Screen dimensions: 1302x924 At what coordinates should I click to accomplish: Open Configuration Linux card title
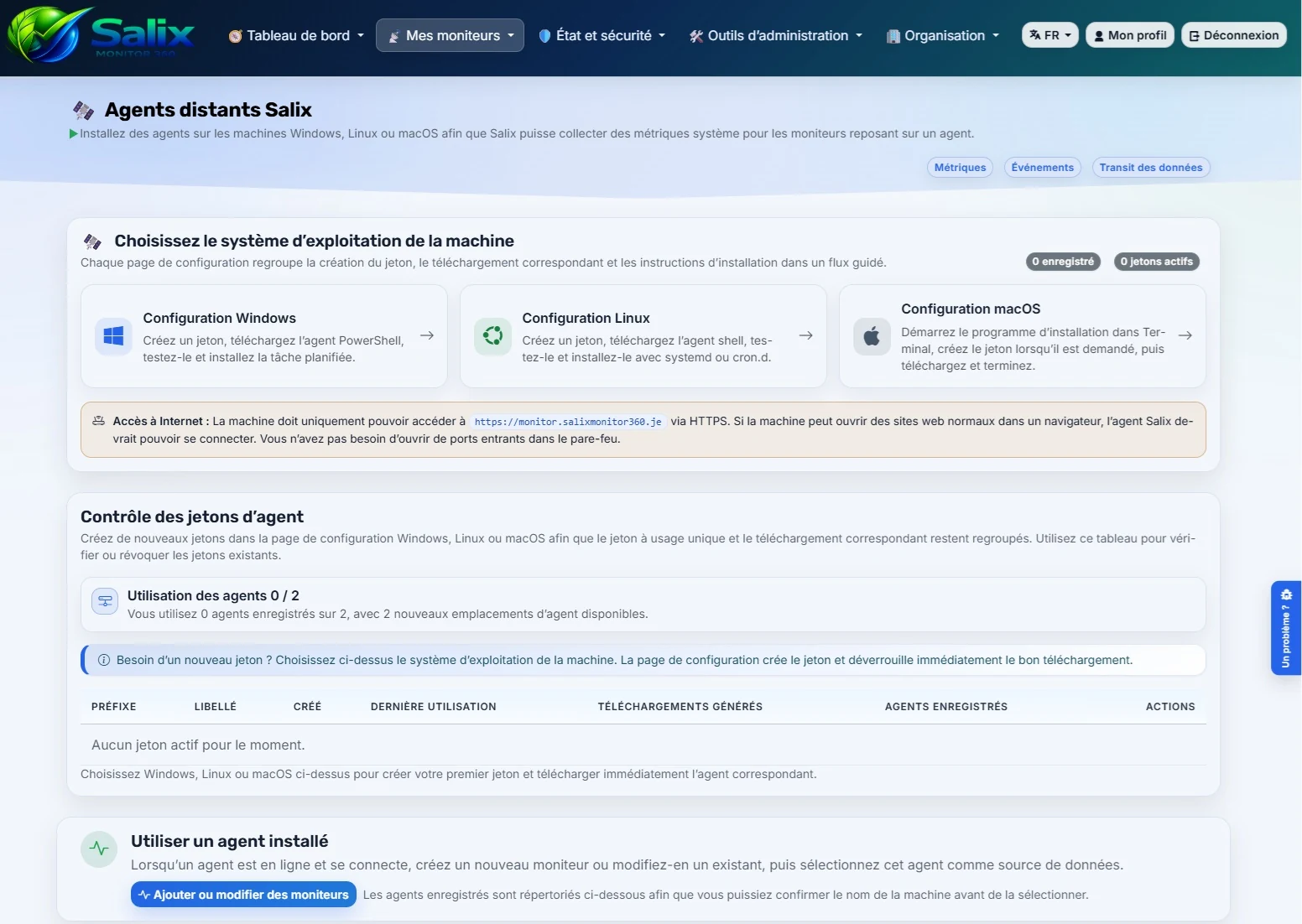(x=586, y=319)
